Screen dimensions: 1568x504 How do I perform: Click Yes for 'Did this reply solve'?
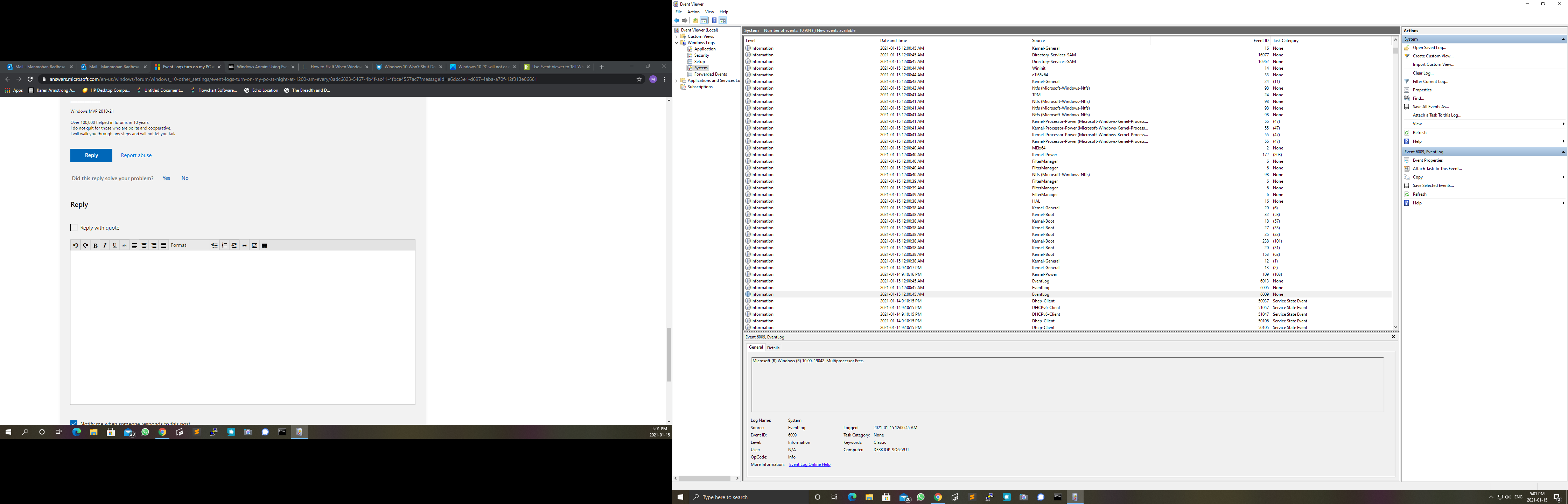coord(166,178)
